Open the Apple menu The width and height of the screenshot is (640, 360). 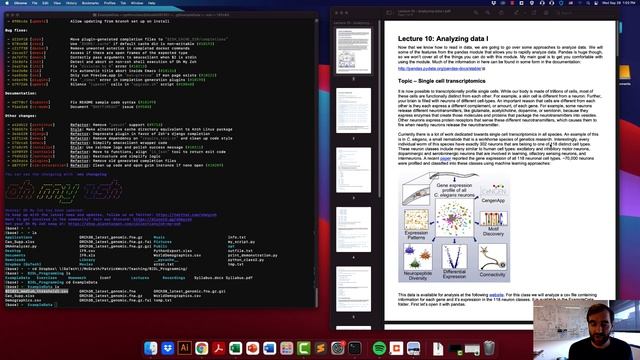tap(7, 3)
